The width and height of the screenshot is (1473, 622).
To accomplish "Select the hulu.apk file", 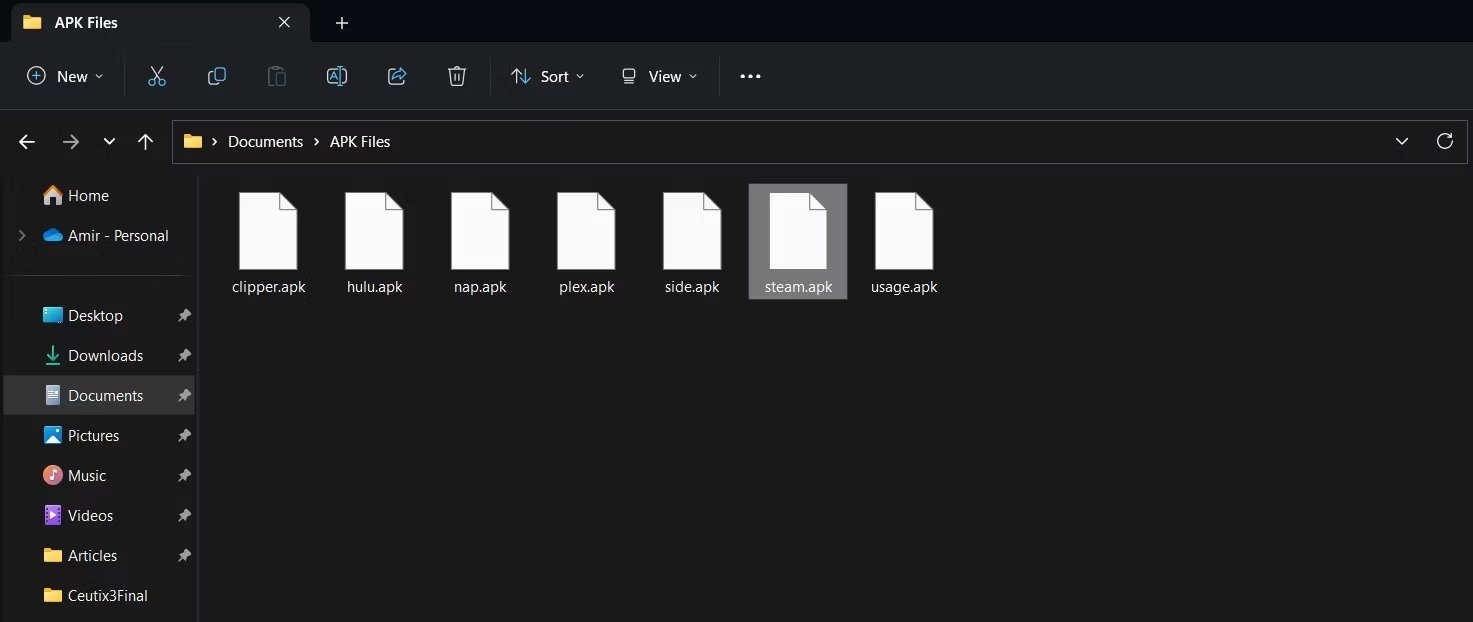I will pyautogui.click(x=374, y=240).
